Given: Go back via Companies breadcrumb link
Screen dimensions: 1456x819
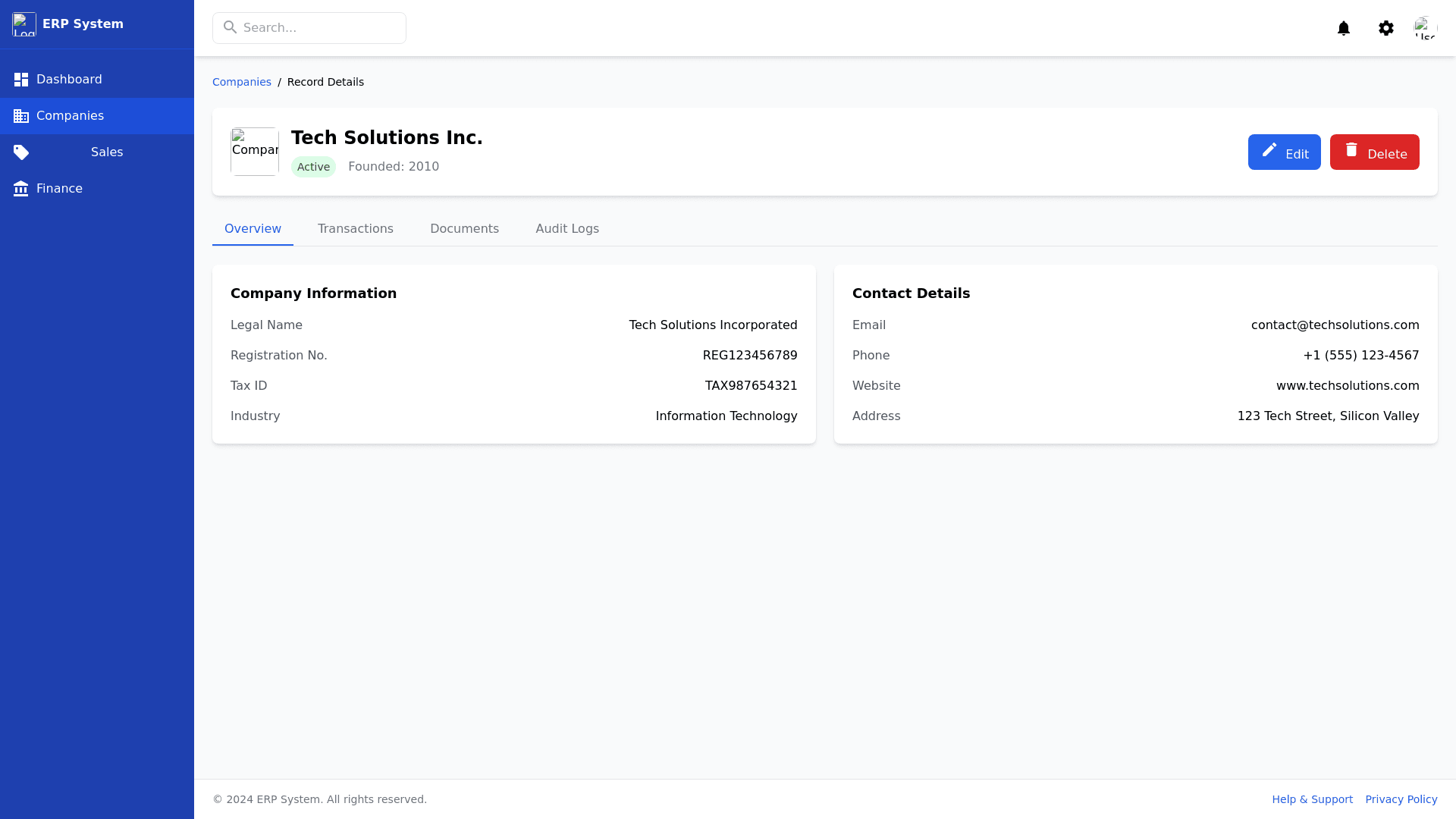Looking at the screenshot, I should (x=241, y=82).
